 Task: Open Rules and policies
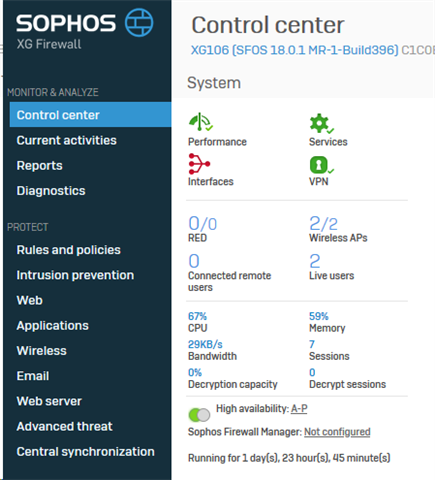[x=69, y=250]
